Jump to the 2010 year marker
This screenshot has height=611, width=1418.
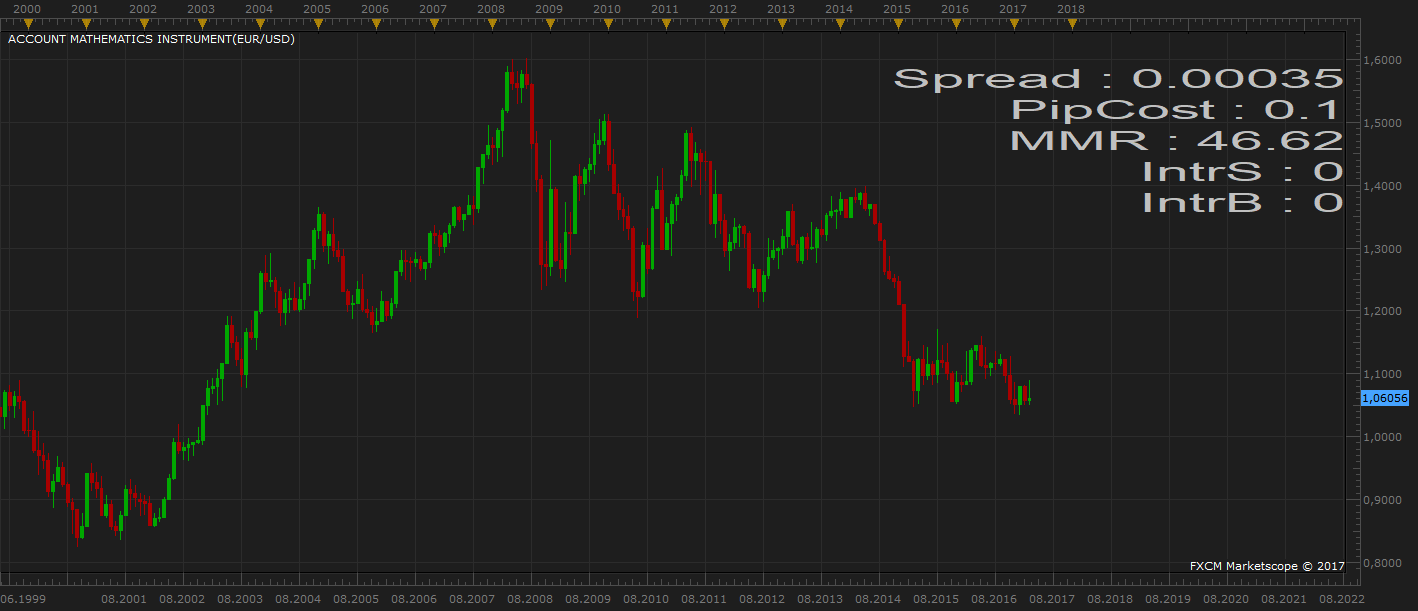coord(607,24)
